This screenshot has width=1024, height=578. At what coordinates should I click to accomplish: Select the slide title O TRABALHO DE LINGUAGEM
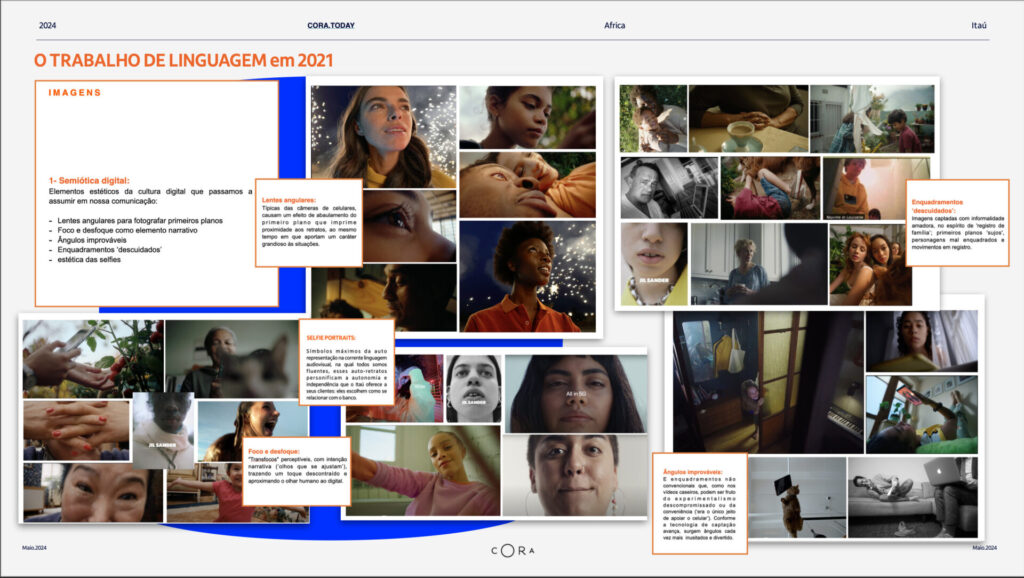(183, 61)
